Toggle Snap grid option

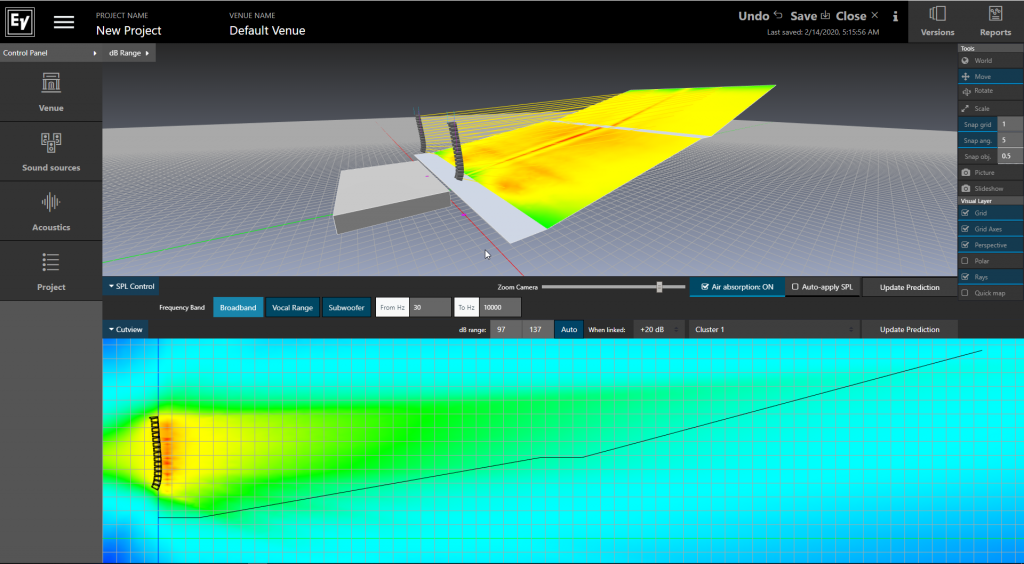click(x=978, y=125)
